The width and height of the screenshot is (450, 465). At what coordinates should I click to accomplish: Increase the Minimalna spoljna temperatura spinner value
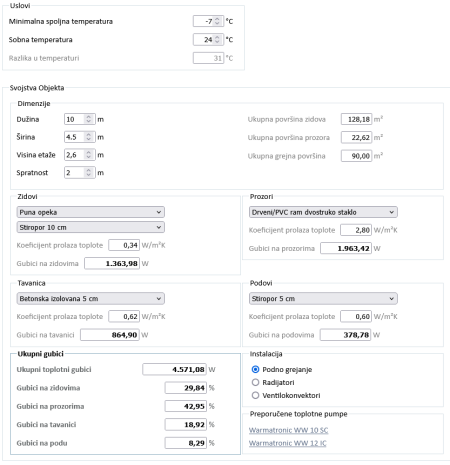(x=217, y=19)
